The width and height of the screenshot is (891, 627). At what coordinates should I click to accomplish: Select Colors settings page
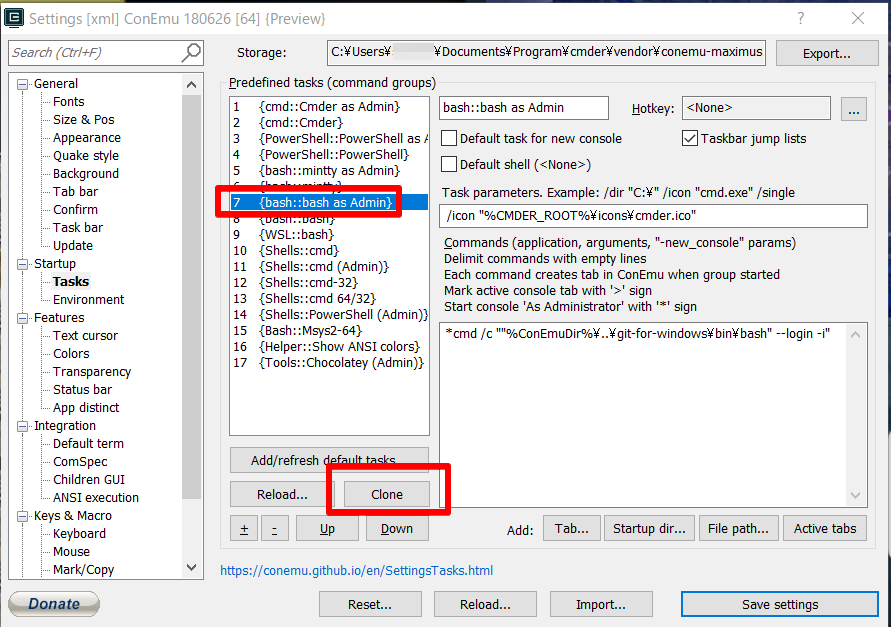pyautogui.click(x=71, y=354)
